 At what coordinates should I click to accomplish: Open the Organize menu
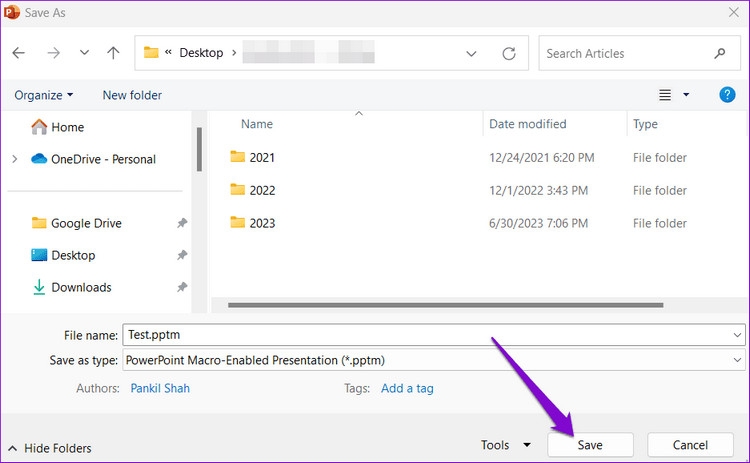point(44,95)
